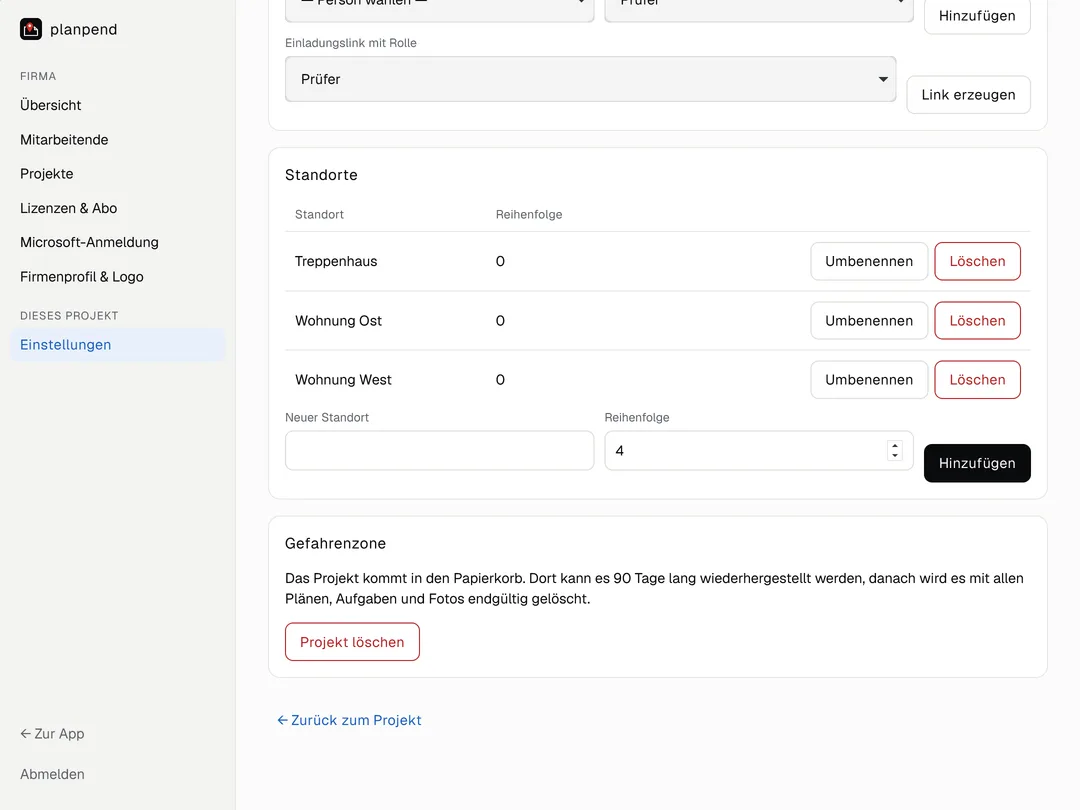Viewport: 1080px width, 810px height.
Task: Follow the Zurück zum Projekt link
Action: 349,720
